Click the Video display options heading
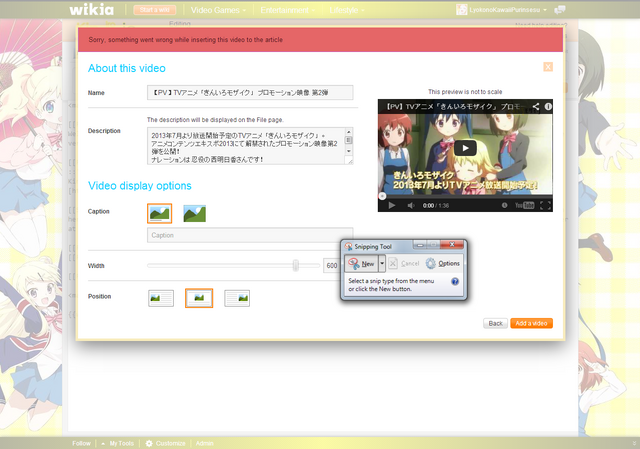The width and height of the screenshot is (640, 449). (x=140, y=186)
